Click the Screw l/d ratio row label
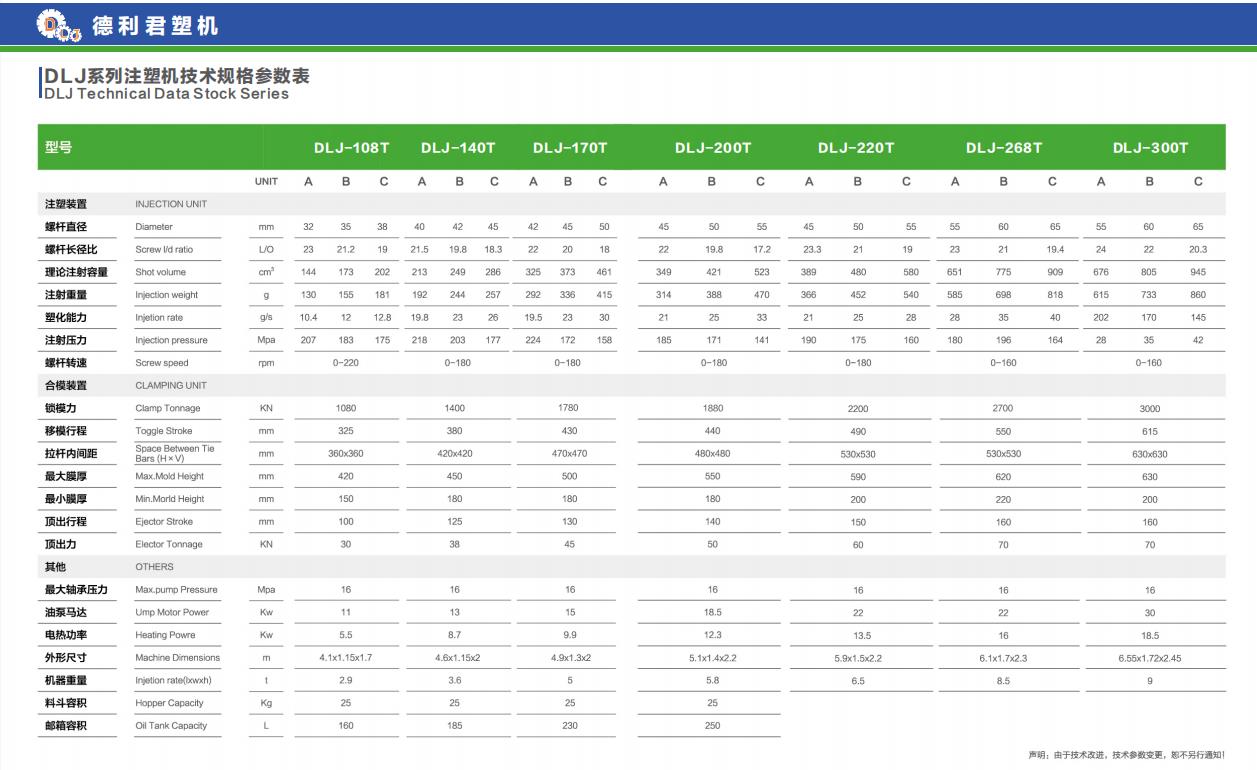 164,250
